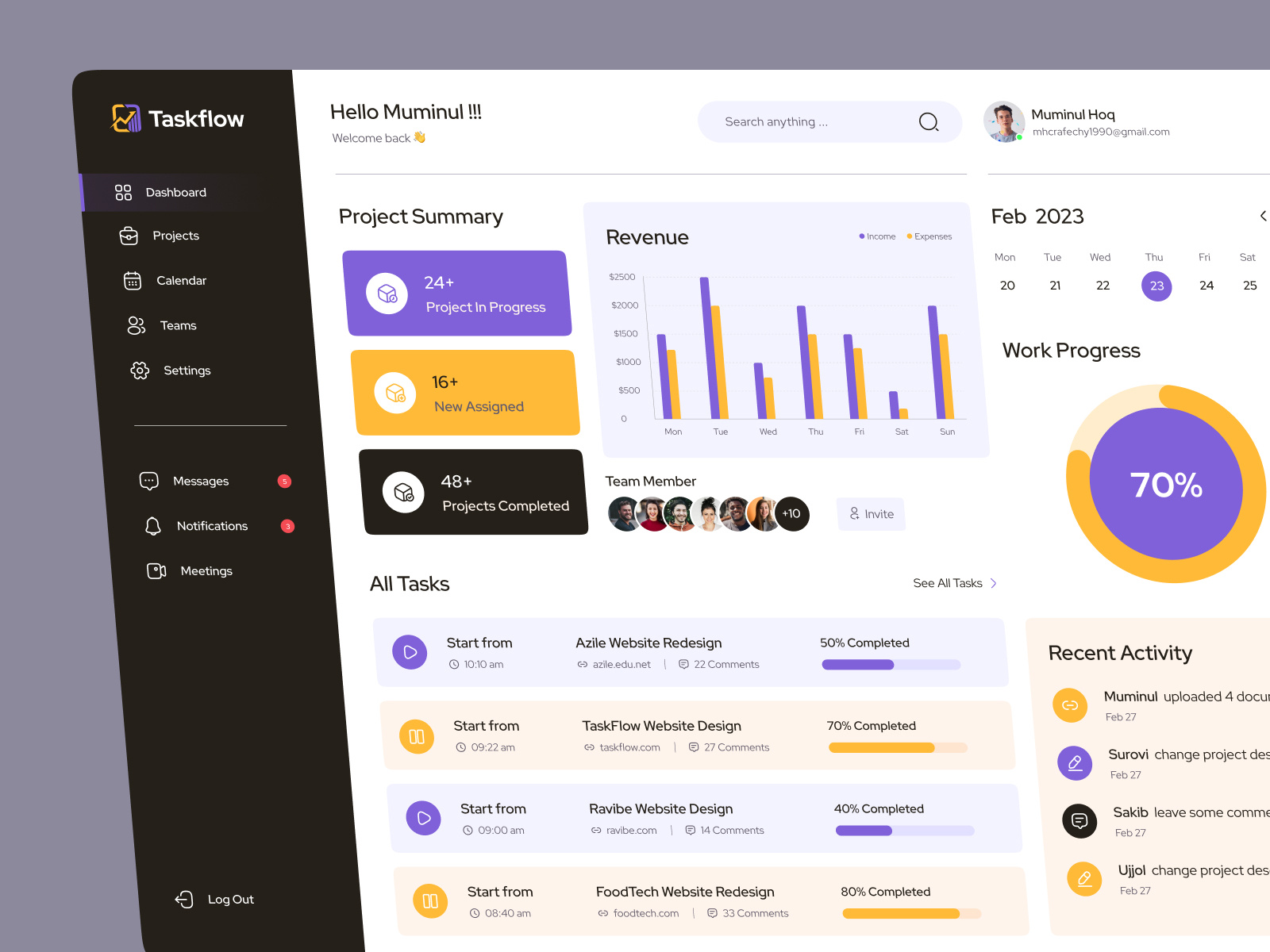Select Dashboard in the navigation menu
This screenshot has height=952, width=1270.
pyautogui.click(x=175, y=192)
